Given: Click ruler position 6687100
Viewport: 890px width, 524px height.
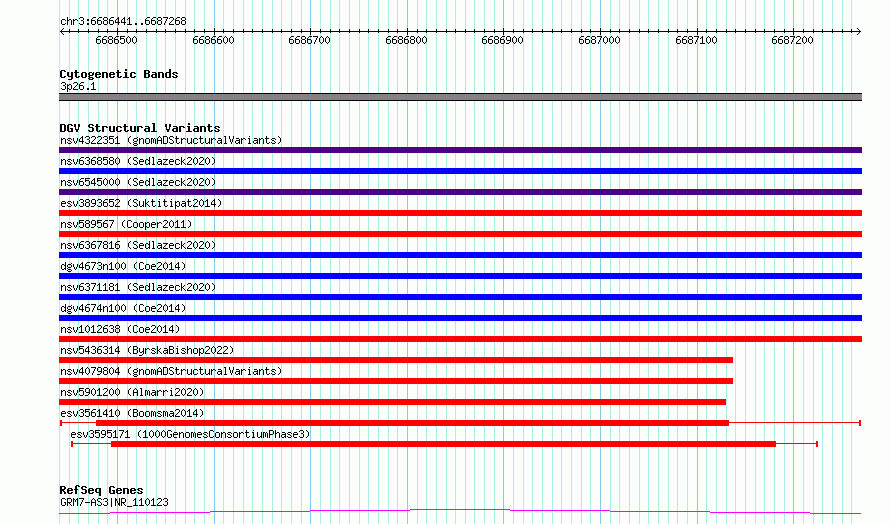Looking at the screenshot, I should click(696, 40).
